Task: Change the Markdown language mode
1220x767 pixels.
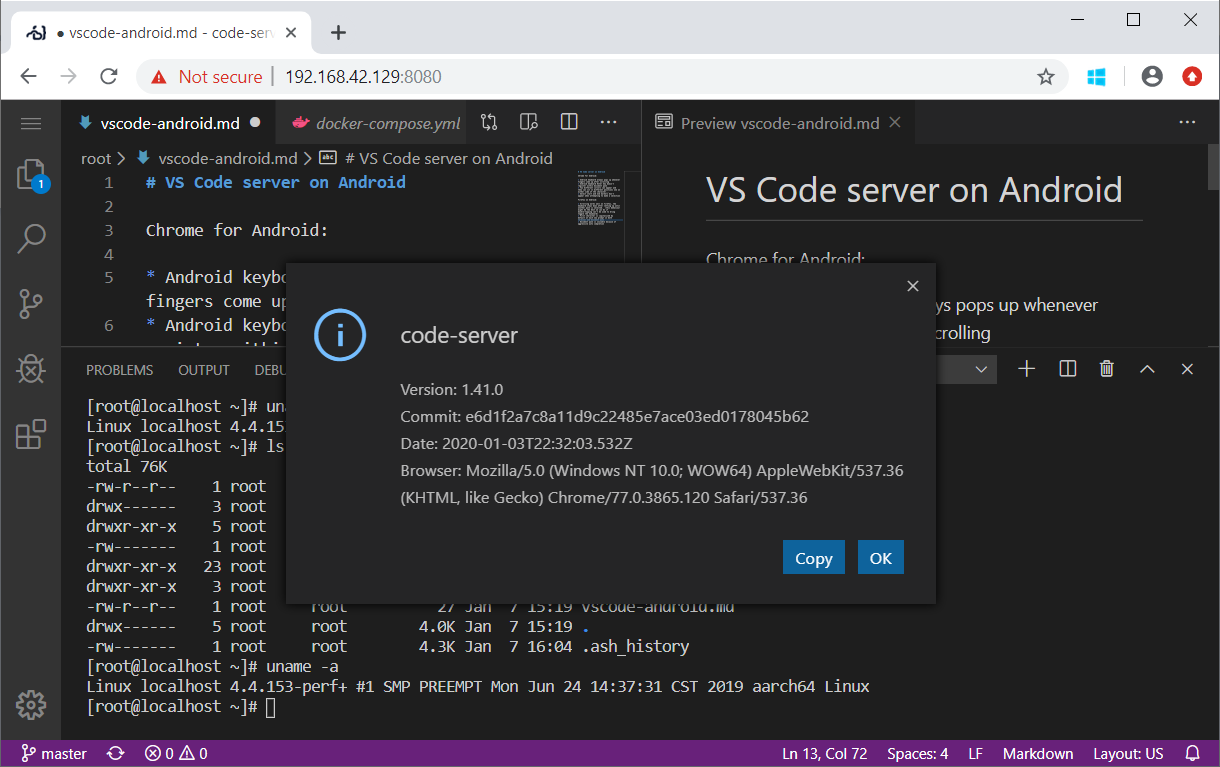Action: 1038,754
